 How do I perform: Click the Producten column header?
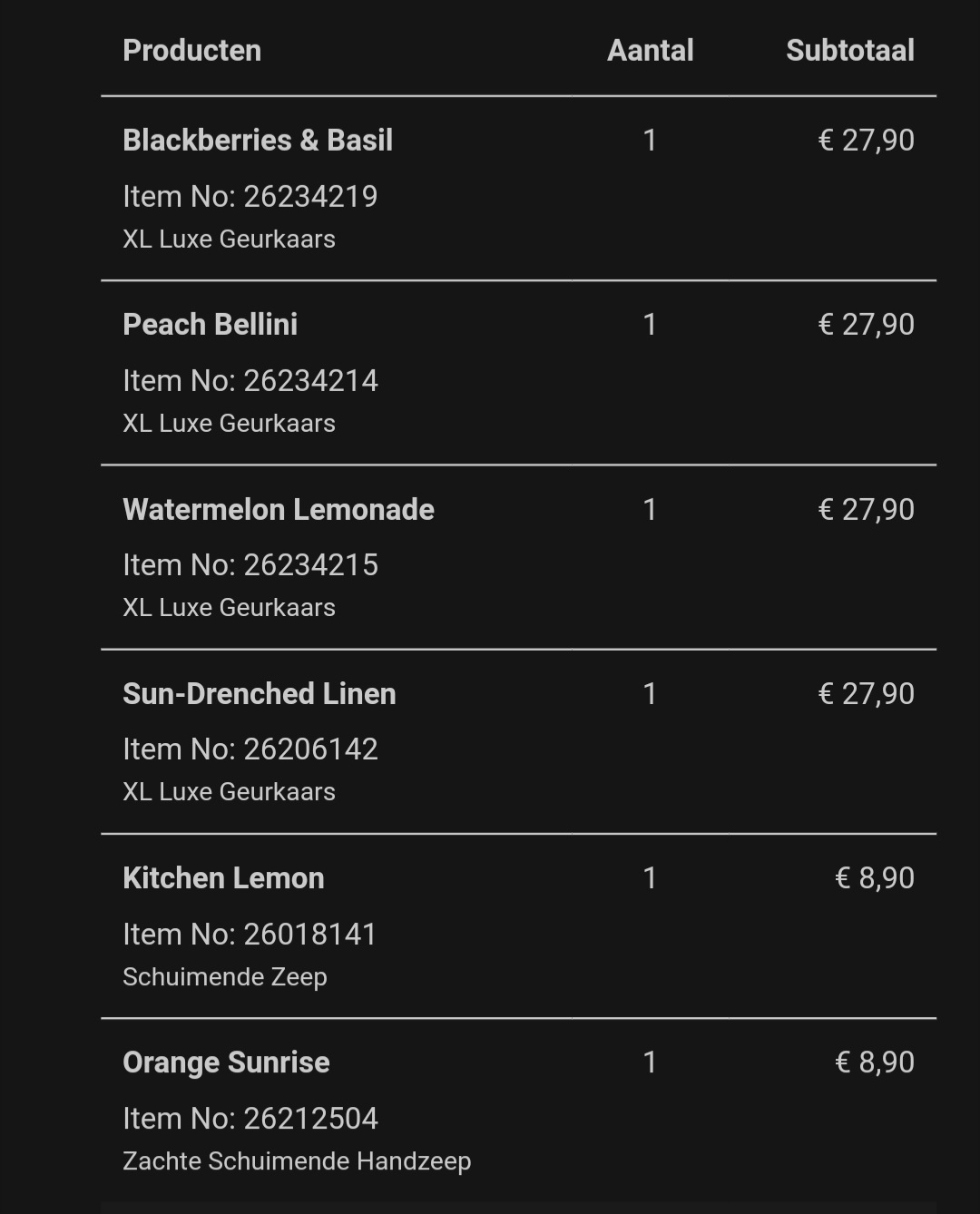[192, 50]
